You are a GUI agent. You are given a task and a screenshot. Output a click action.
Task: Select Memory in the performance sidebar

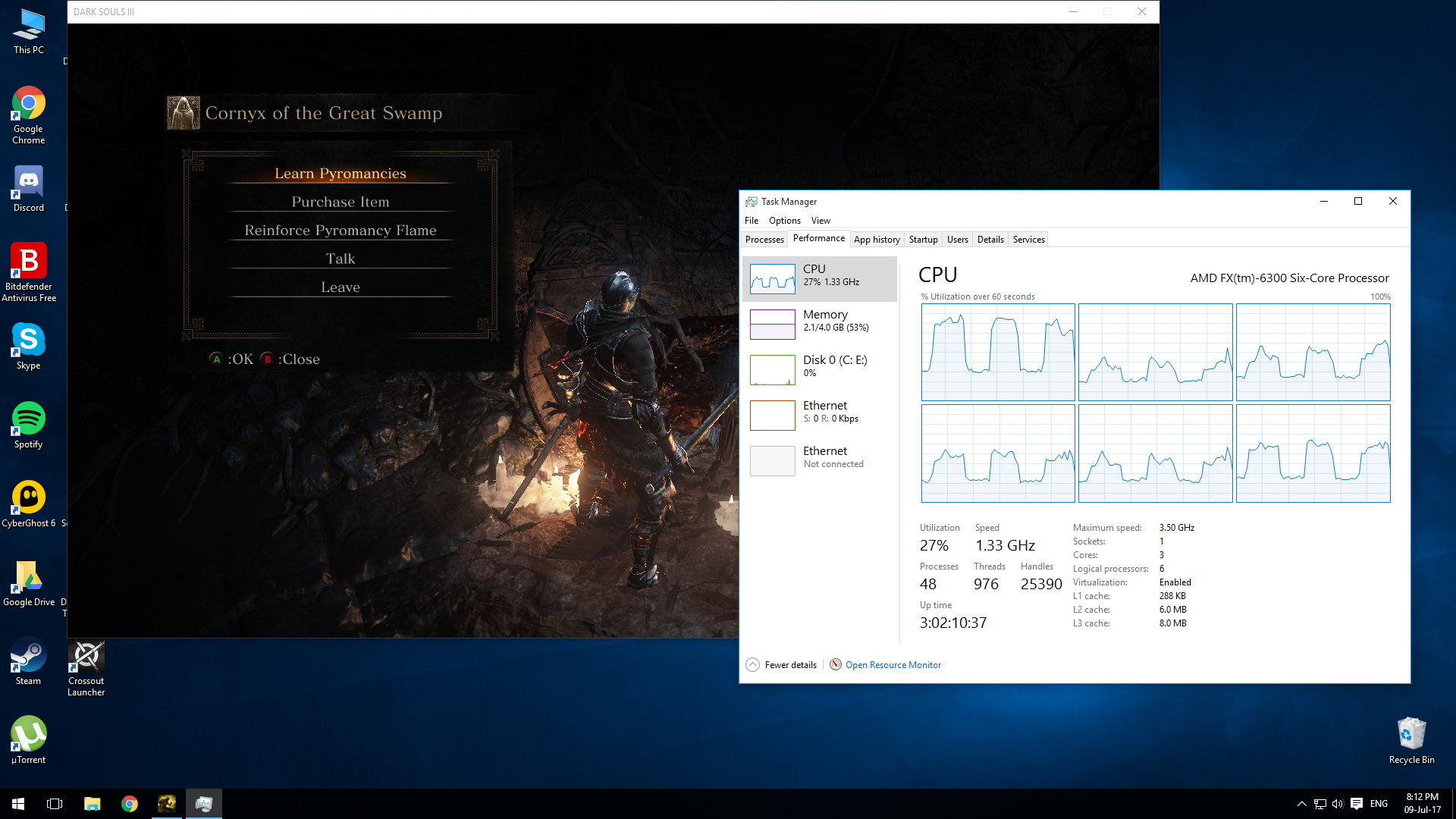click(x=820, y=324)
